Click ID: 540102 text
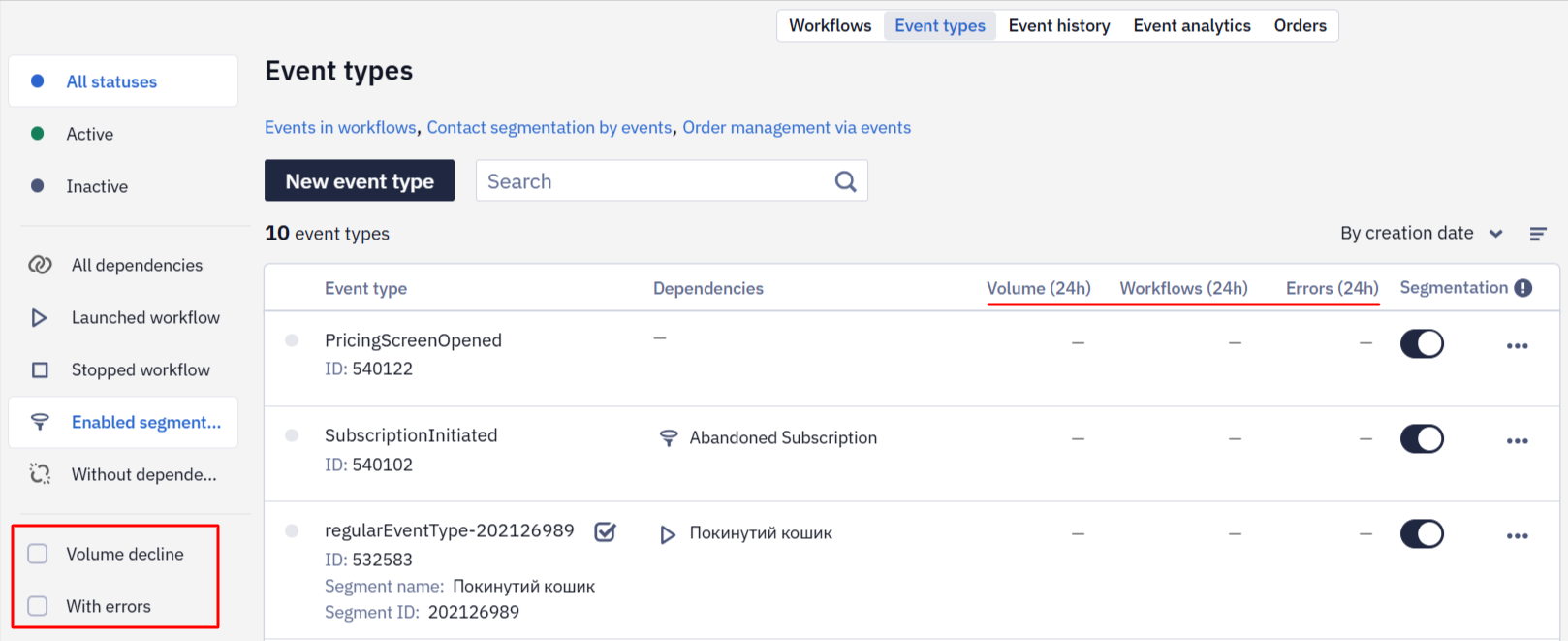Image resolution: width=1568 pixels, height=641 pixels. pyautogui.click(x=368, y=465)
